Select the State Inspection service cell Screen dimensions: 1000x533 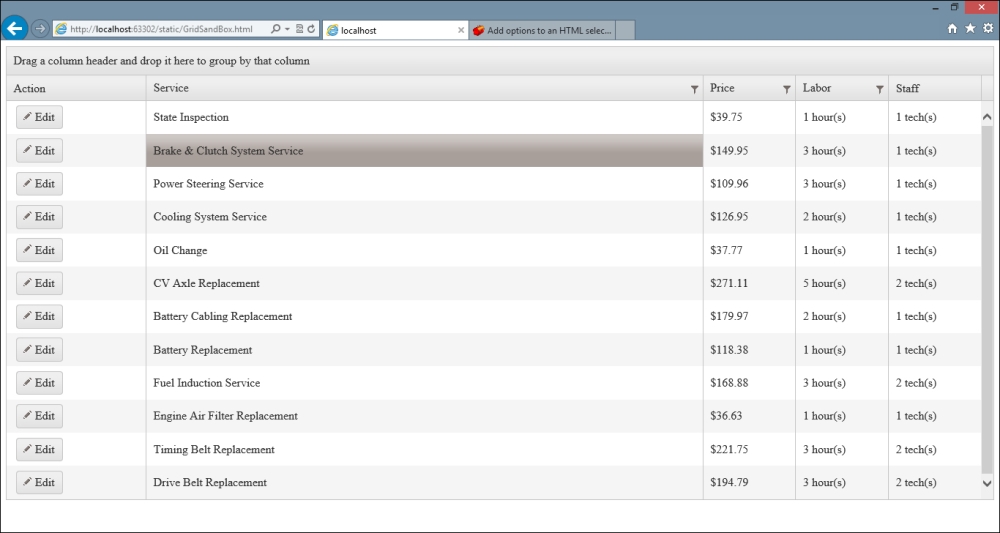click(425, 117)
